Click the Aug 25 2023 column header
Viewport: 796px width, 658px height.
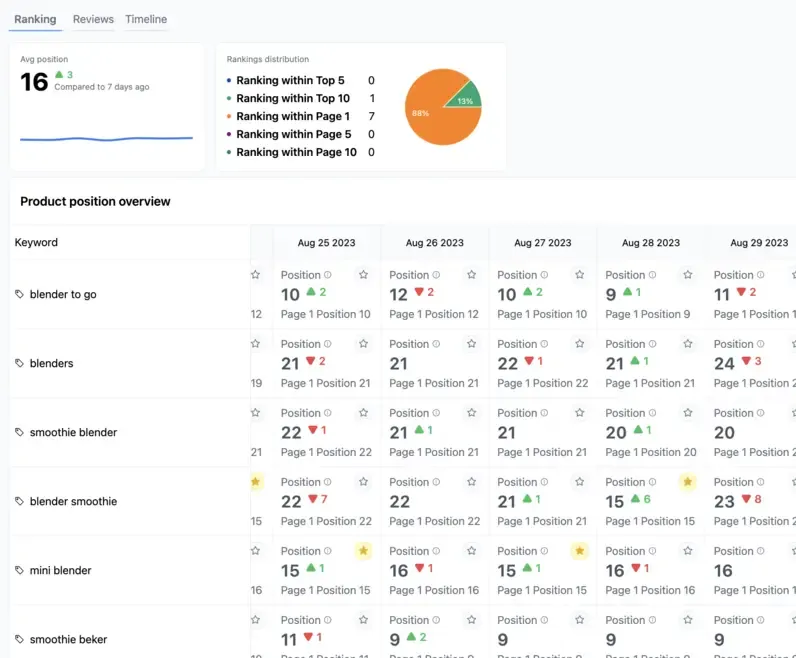326,243
